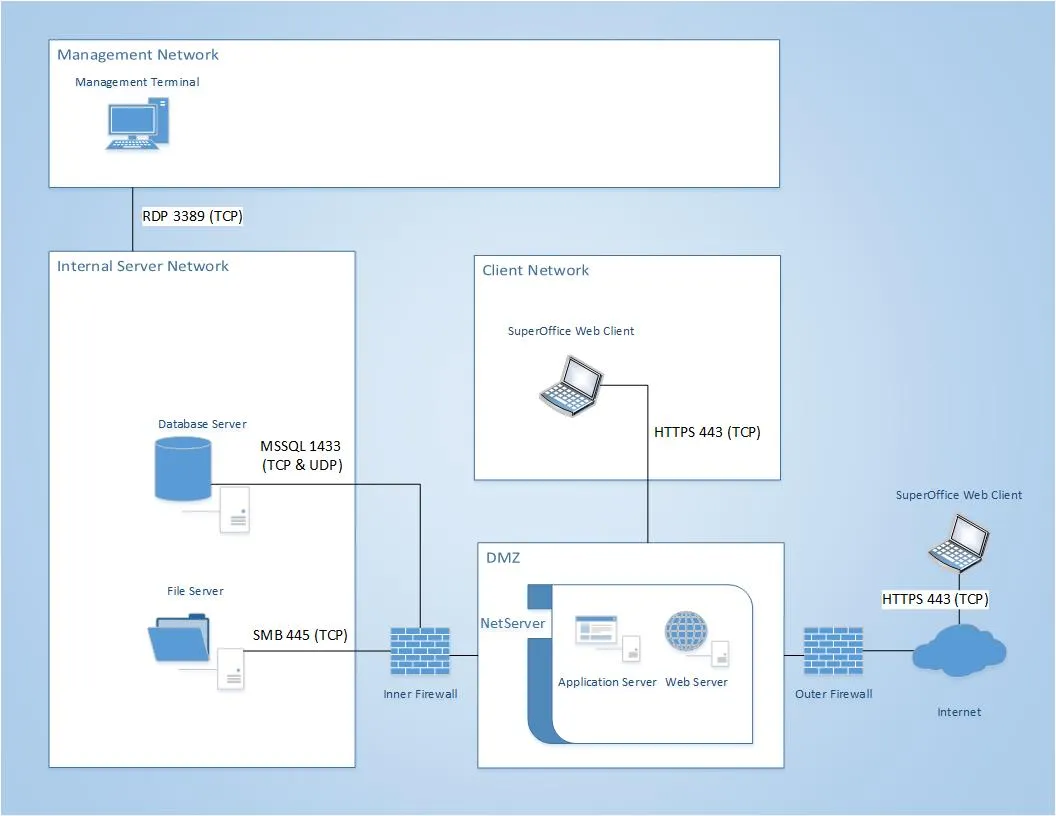Click the File Server folder icon

point(179,639)
